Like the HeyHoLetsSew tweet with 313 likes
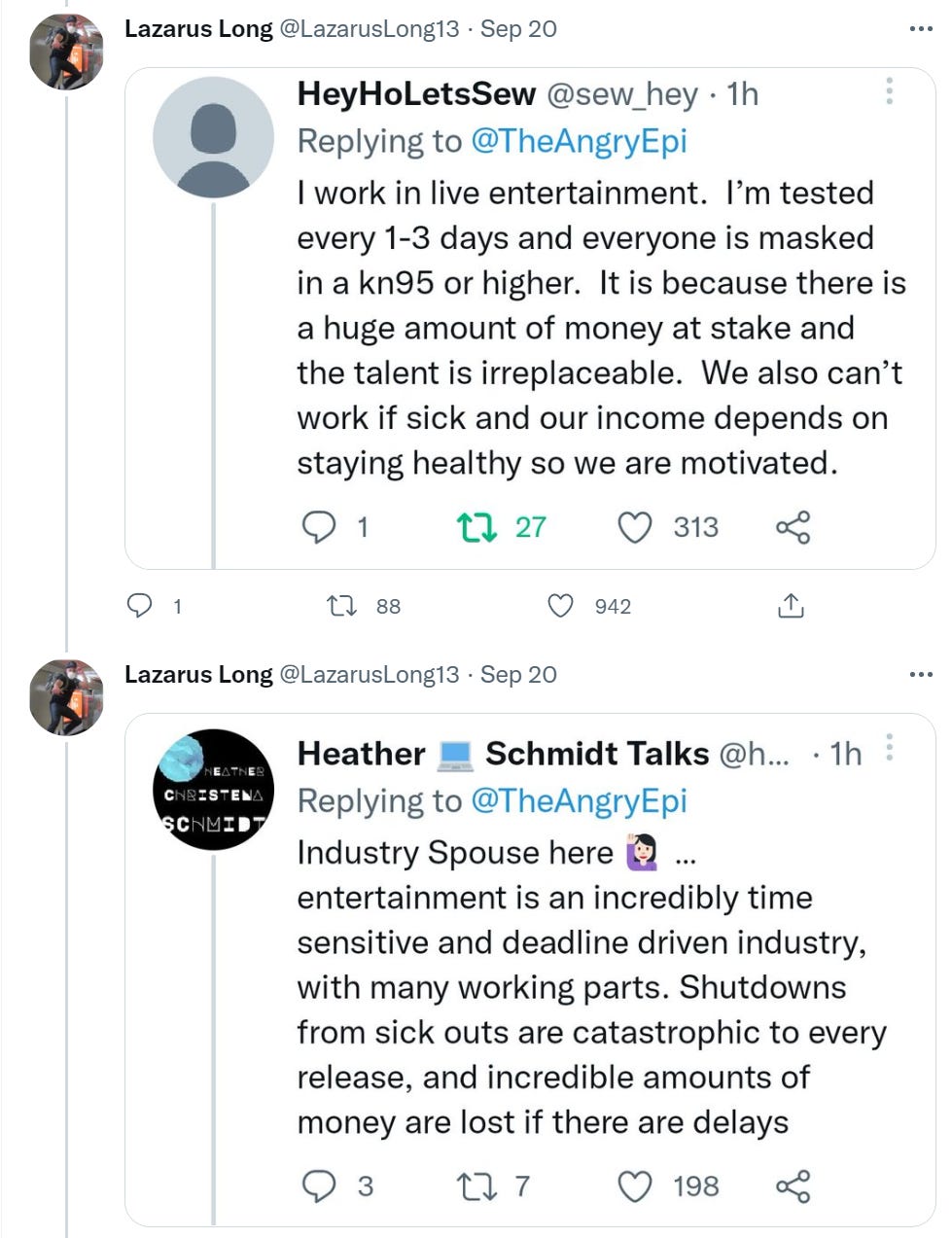Screen dimensions: 952x1238 pos(635,527)
